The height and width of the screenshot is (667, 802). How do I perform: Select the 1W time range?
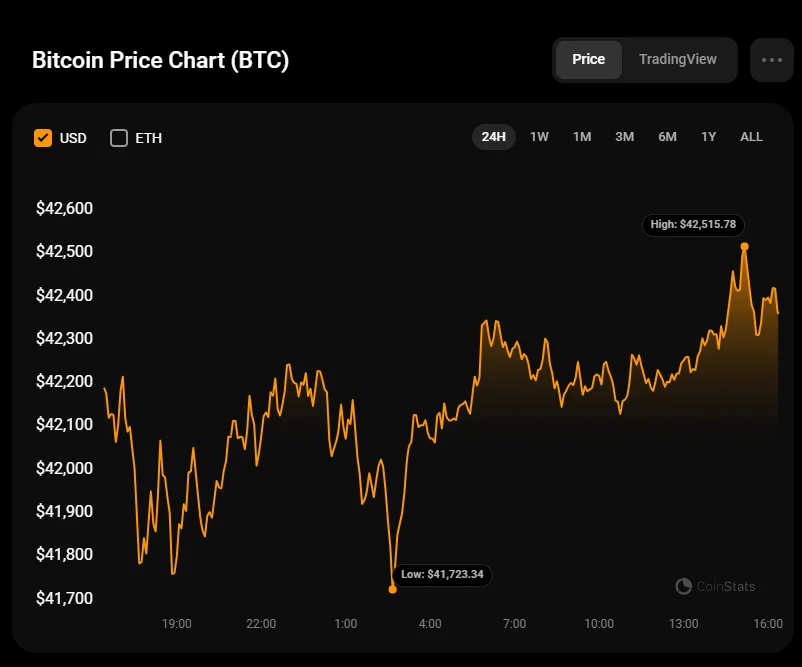pyautogui.click(x=539, y=137)
